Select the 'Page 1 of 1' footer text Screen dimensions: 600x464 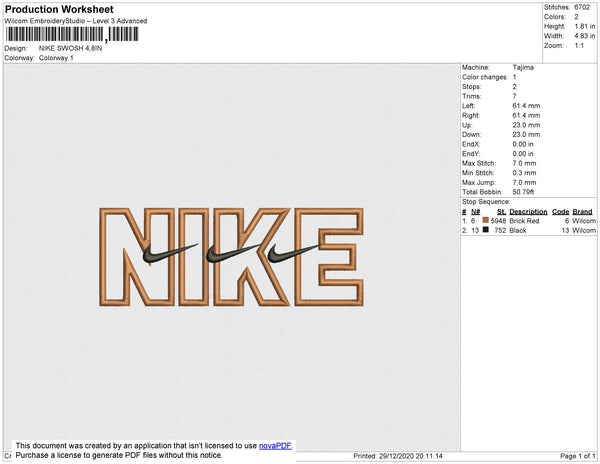pyautogui.click(x=578, y=456)
